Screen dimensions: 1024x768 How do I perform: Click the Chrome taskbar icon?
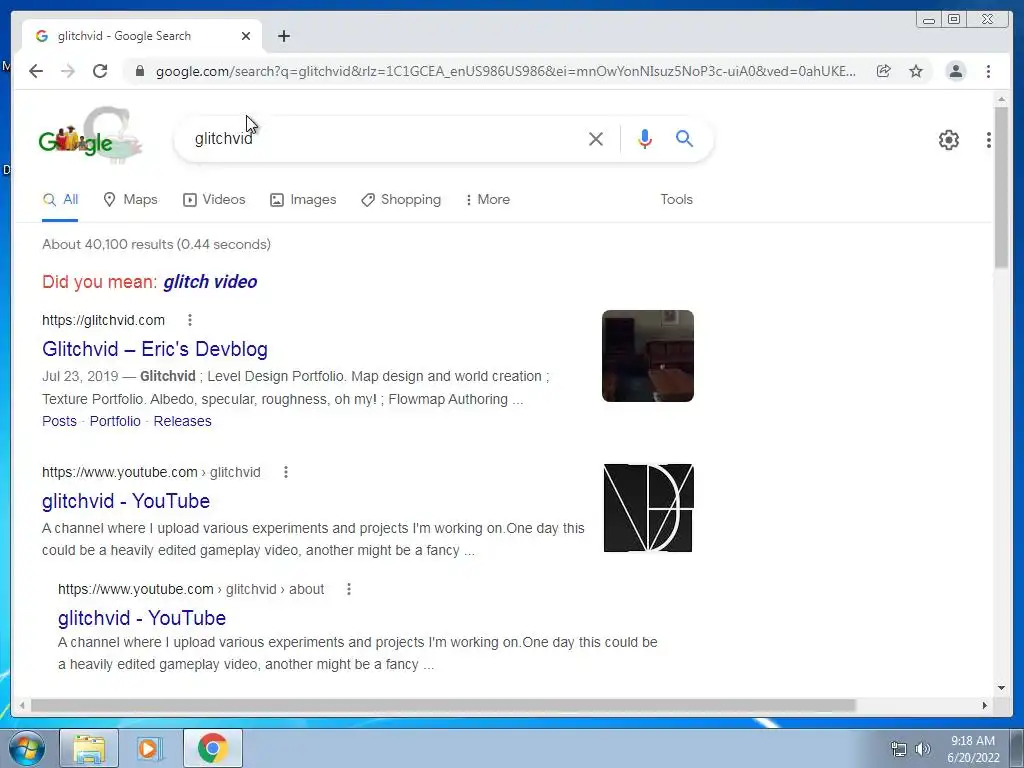click(x=212, y=748)
